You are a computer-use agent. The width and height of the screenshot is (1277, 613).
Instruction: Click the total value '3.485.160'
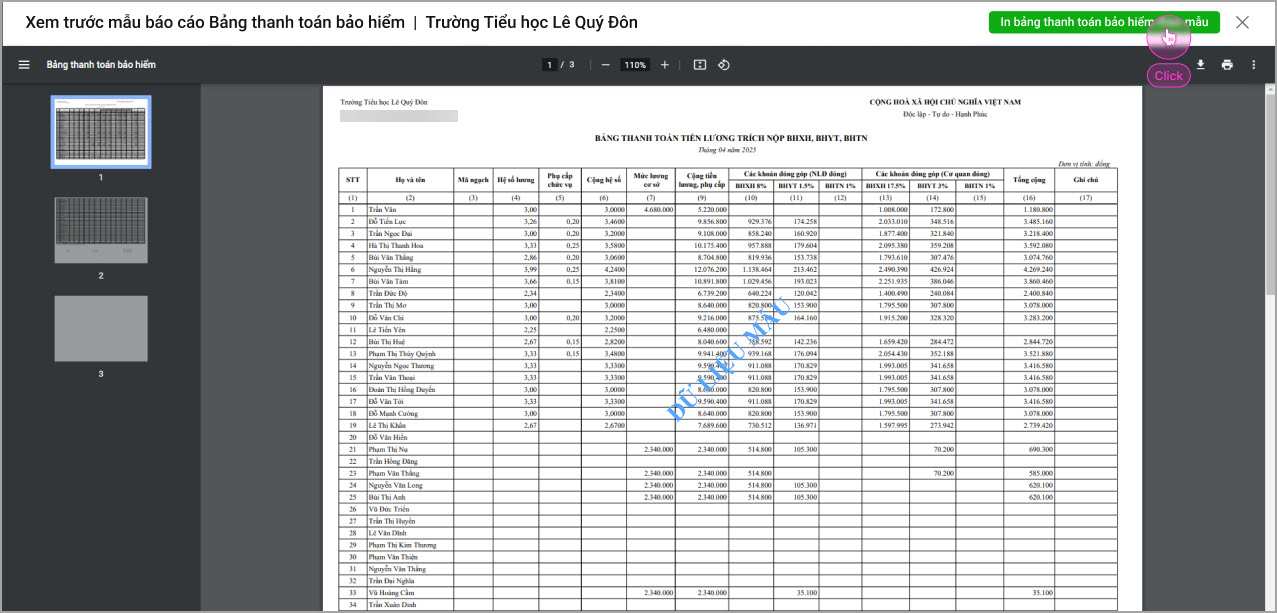pos(1038,221)
